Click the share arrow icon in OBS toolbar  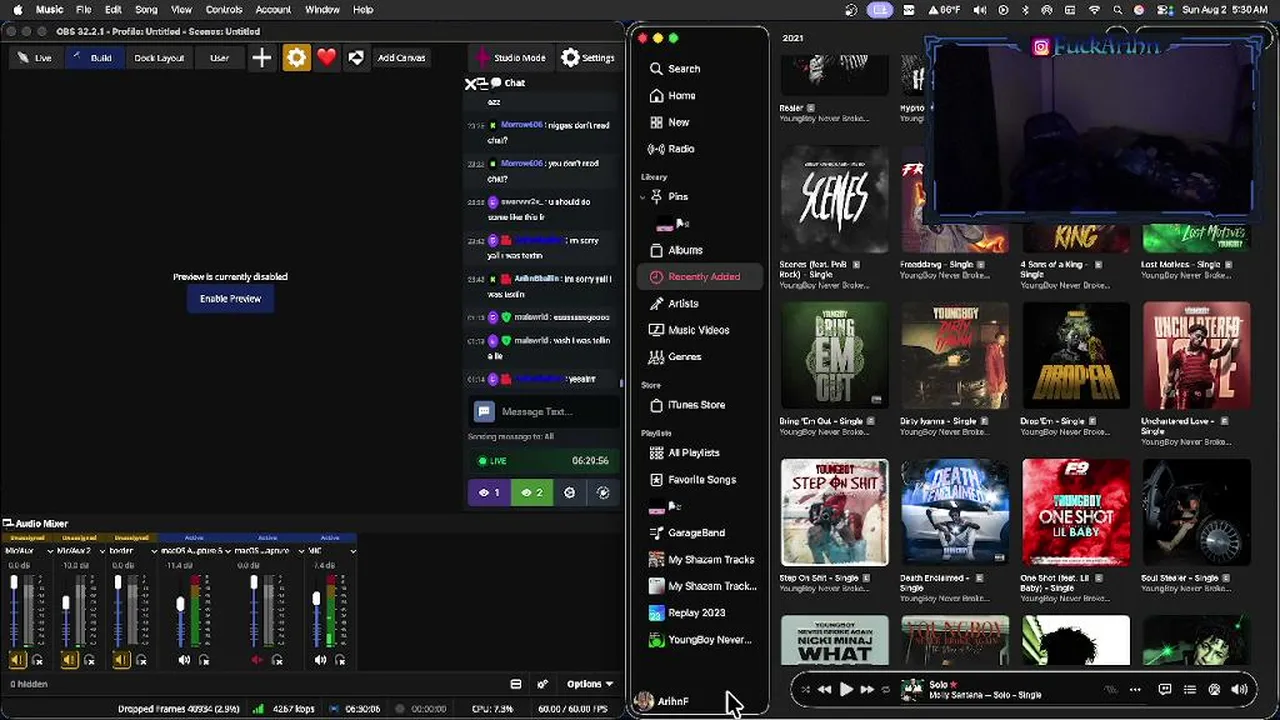tap(356, 58)
